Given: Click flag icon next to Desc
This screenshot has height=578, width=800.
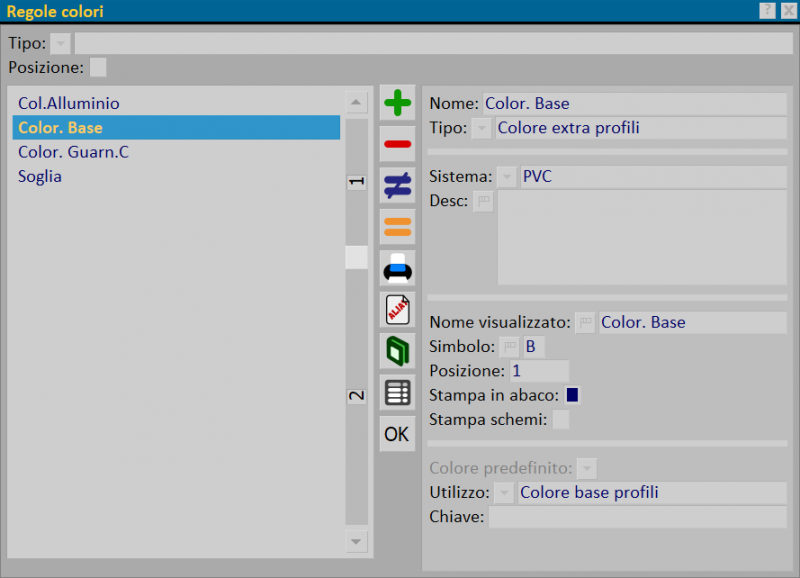Looking at the screenshot, I should click(x=483, y=201).
